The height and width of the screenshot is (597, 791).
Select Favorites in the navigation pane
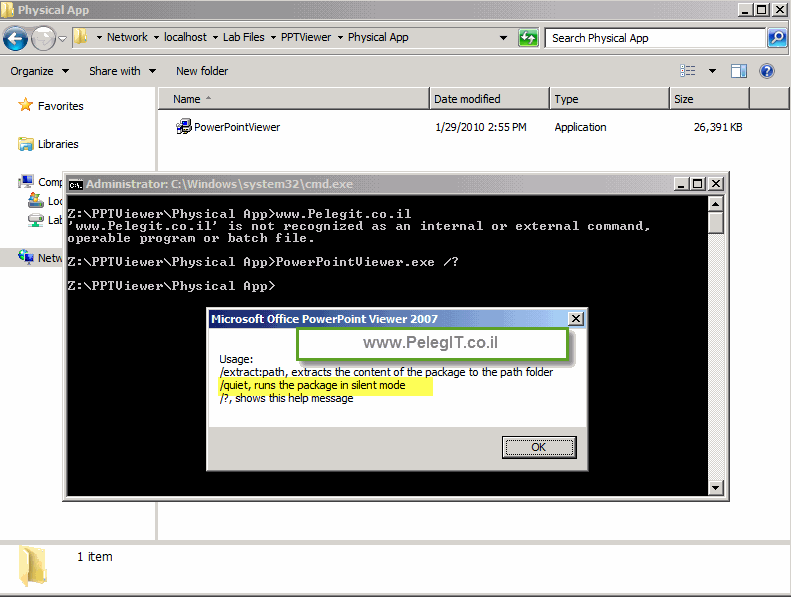61,106
